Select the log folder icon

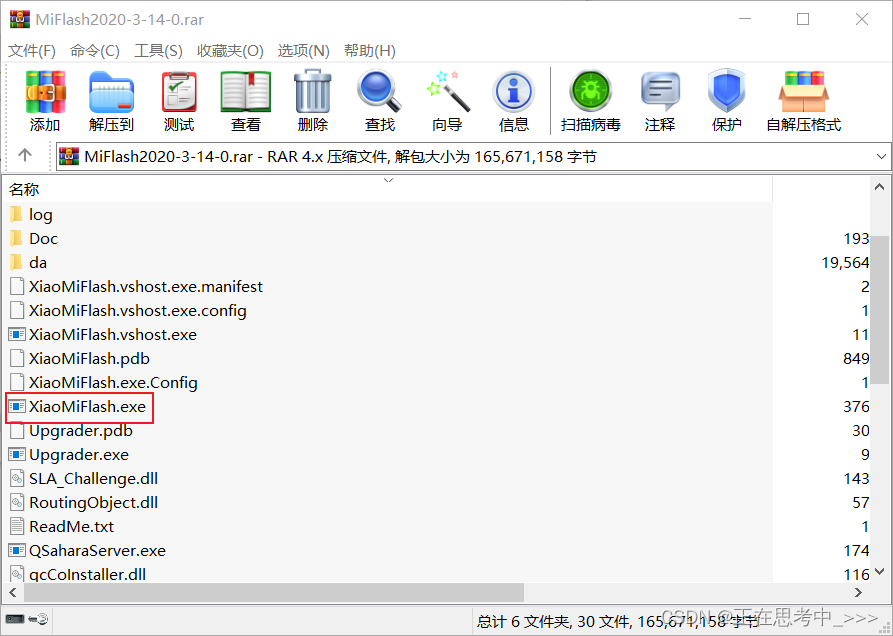[x=17, y=214]
